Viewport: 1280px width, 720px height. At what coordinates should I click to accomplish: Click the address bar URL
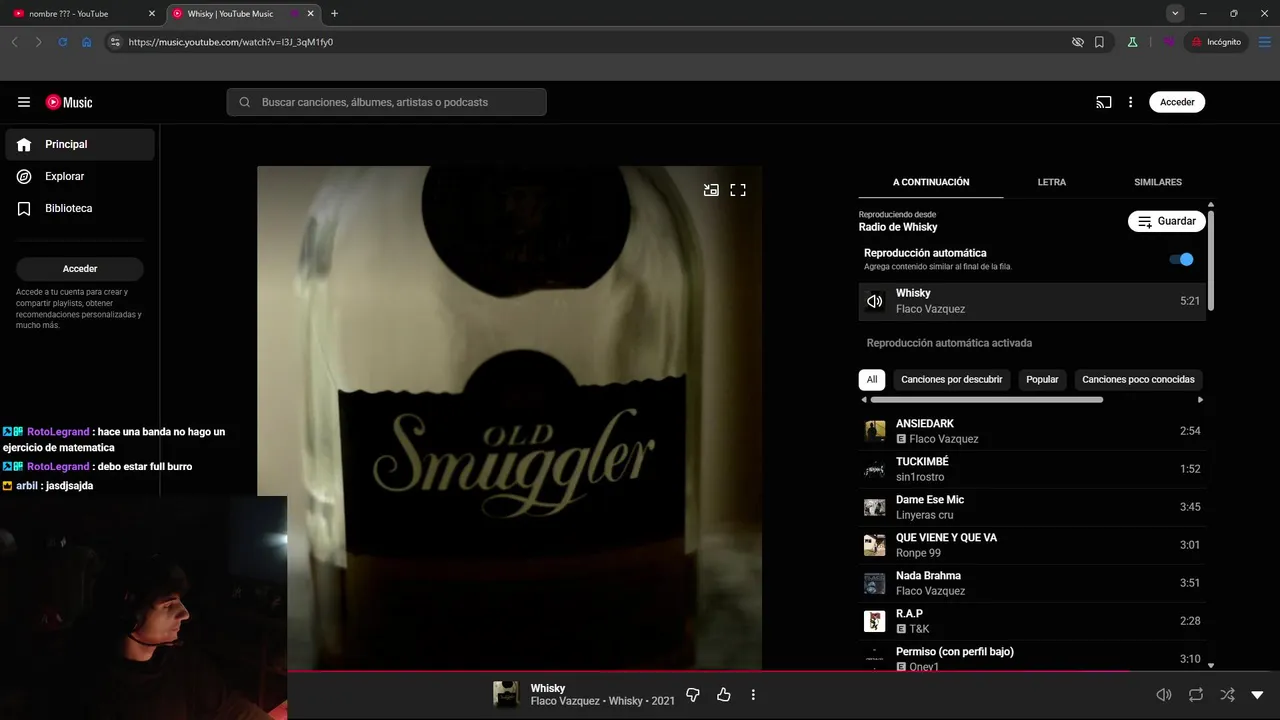[x=231, y=42]
